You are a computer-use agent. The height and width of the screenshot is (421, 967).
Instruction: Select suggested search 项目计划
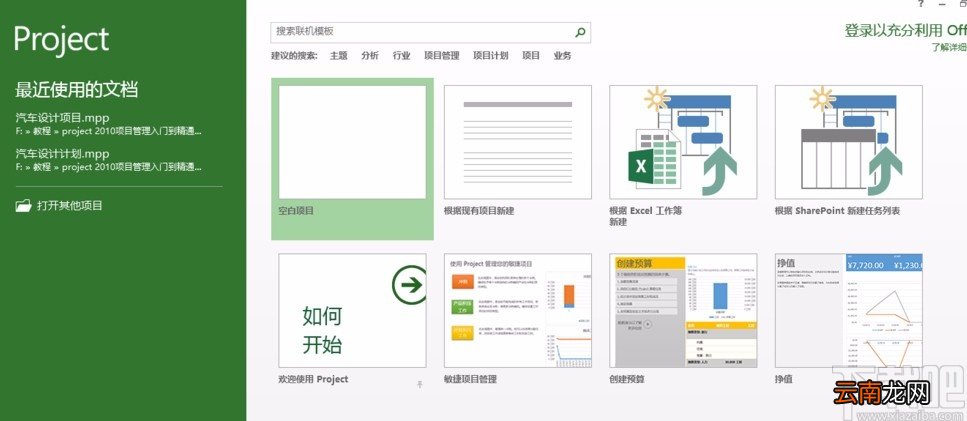pos(491,55)
